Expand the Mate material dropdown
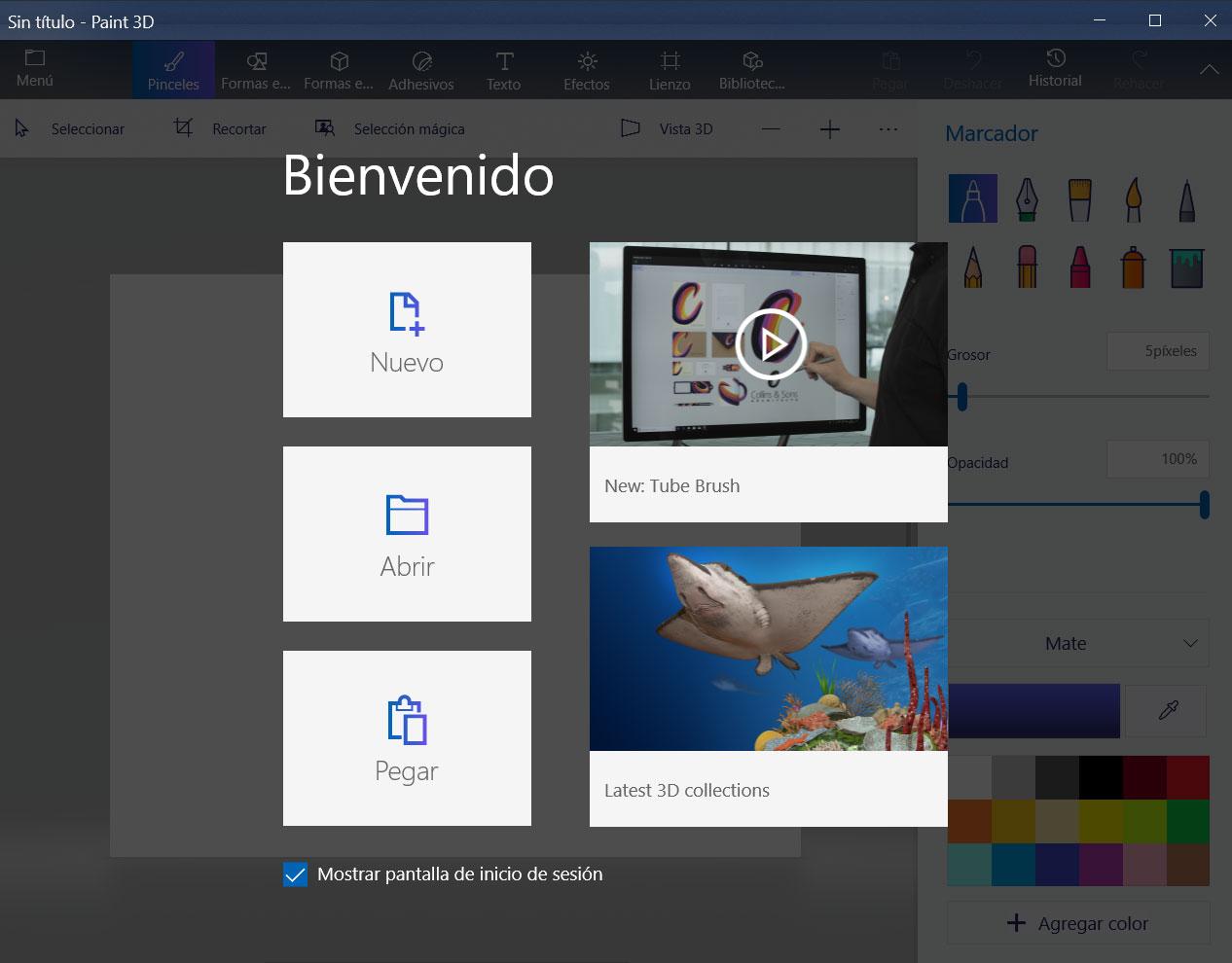Image resolution: width=1232 pixels, height=963 pixels. pos(1078,643)
